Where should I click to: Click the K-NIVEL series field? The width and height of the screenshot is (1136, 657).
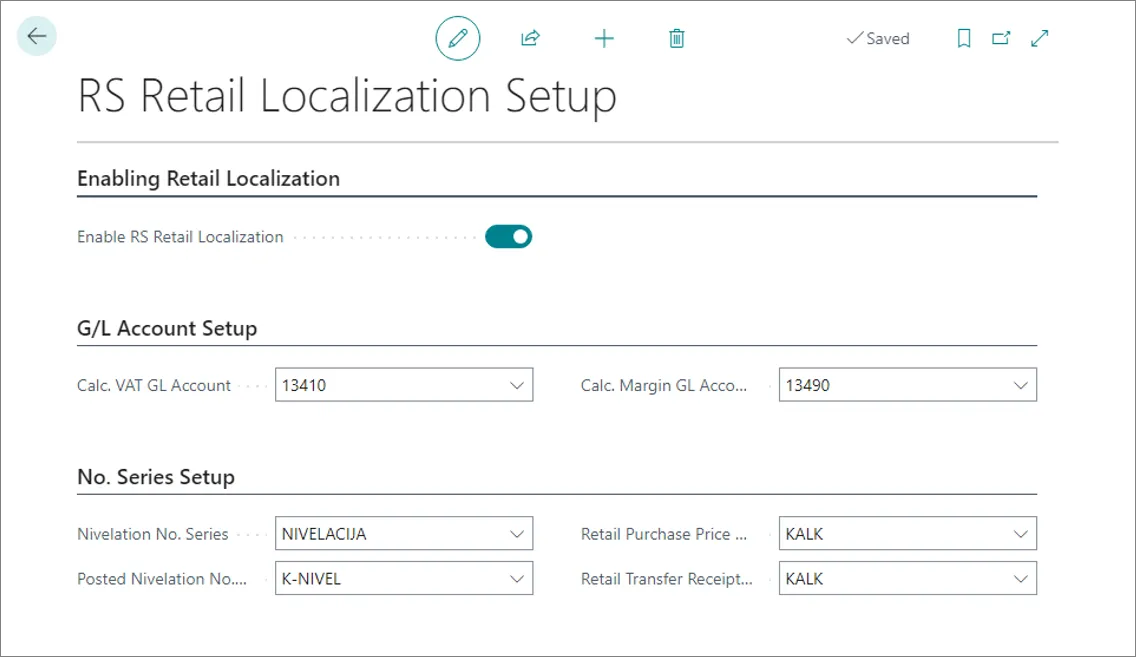[404, 578]
